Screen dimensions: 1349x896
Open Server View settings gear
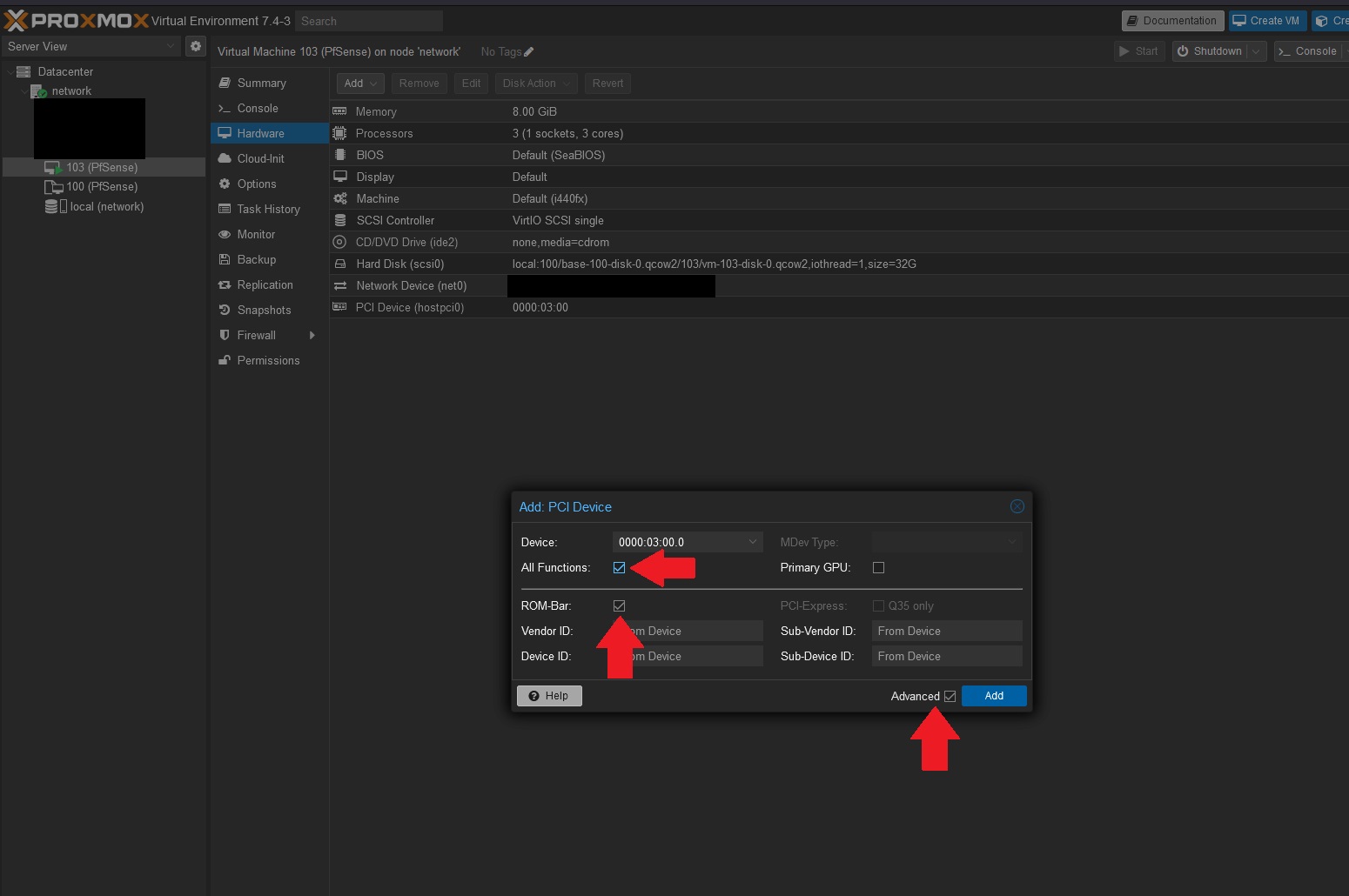tap(196, 46)
